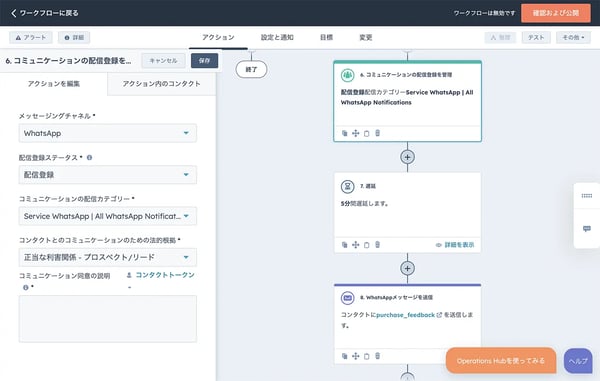Open the ヘルプ help button
The height and width of the screenshot is (381, 600).
click(x=578, y=361)
